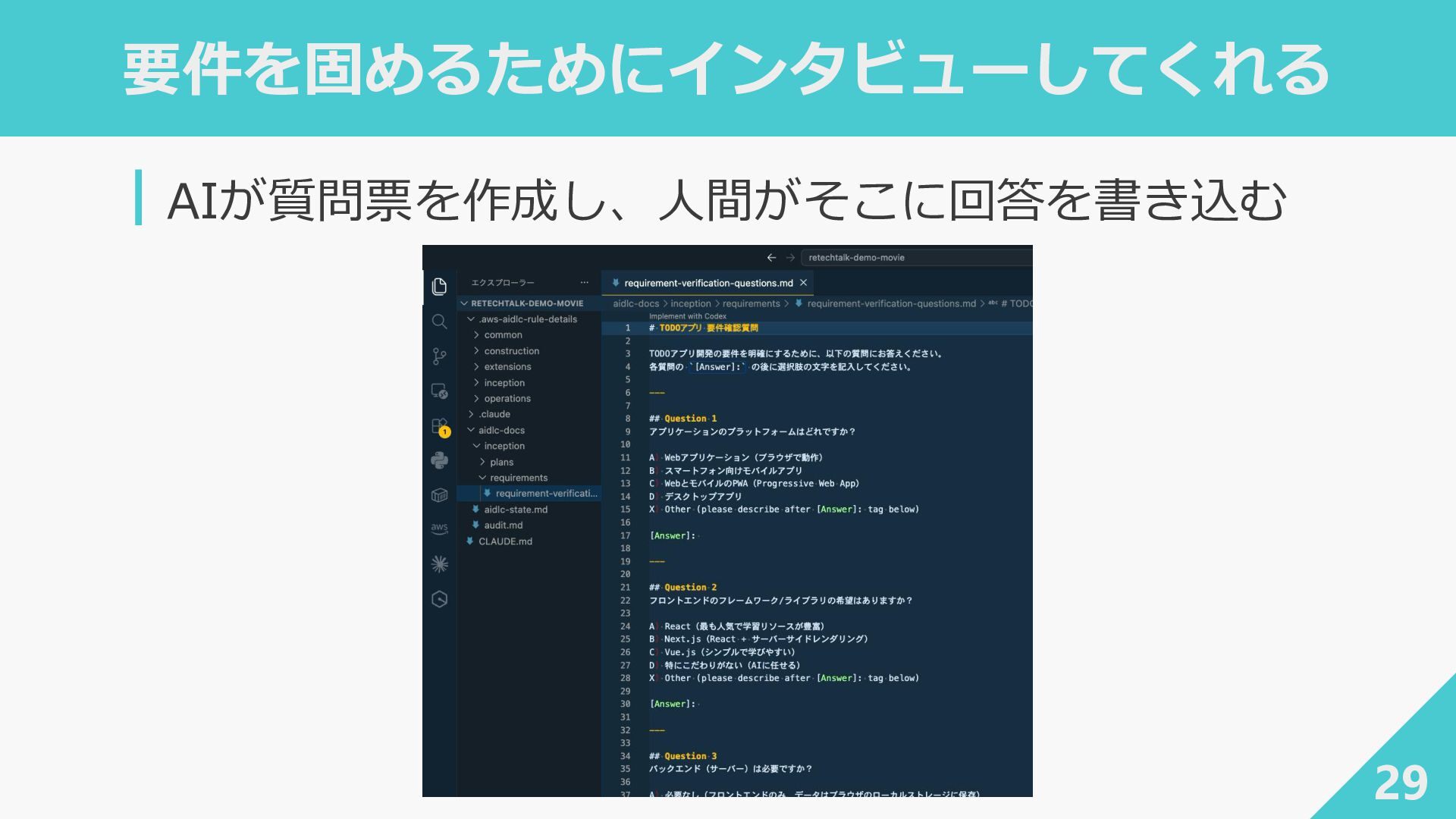Open the AWS Toolkit panel
Screen dimensions: 1456x819
439,529
